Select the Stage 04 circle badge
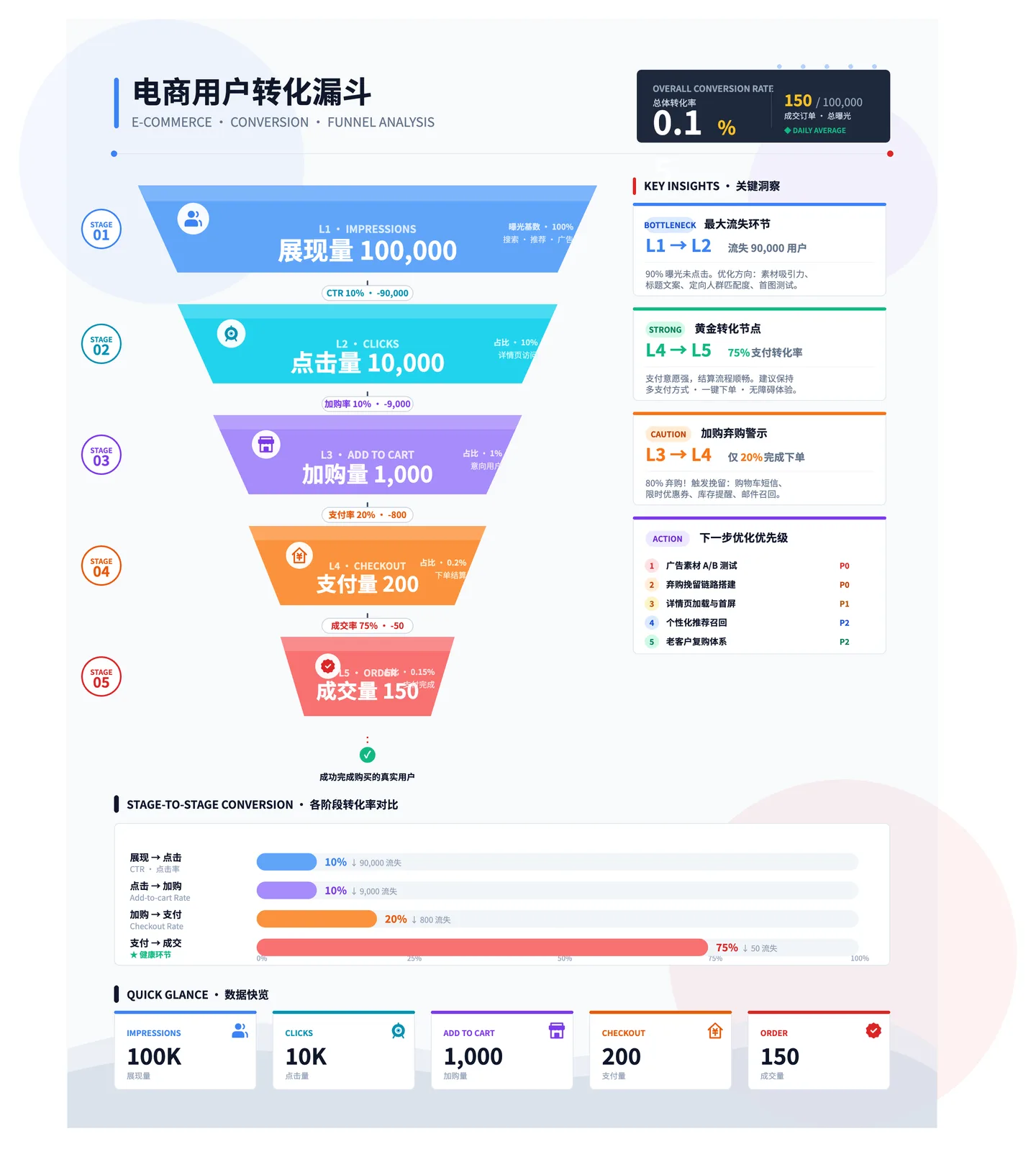 [101, 566]
